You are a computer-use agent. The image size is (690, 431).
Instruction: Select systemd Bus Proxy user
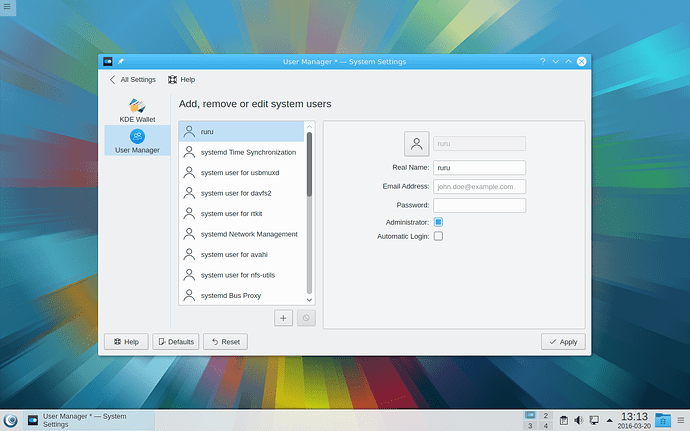click(x=242, y=295)
